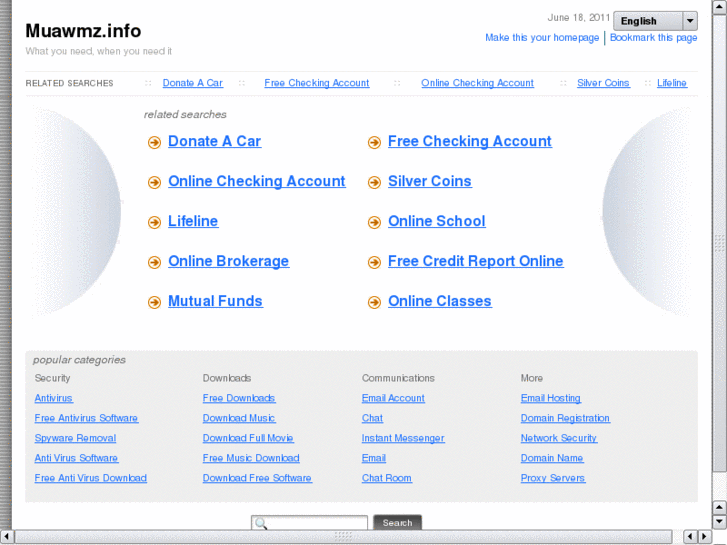
Task: Click the vertical scrollbar up arrow at top
Action: click(719, 6)
